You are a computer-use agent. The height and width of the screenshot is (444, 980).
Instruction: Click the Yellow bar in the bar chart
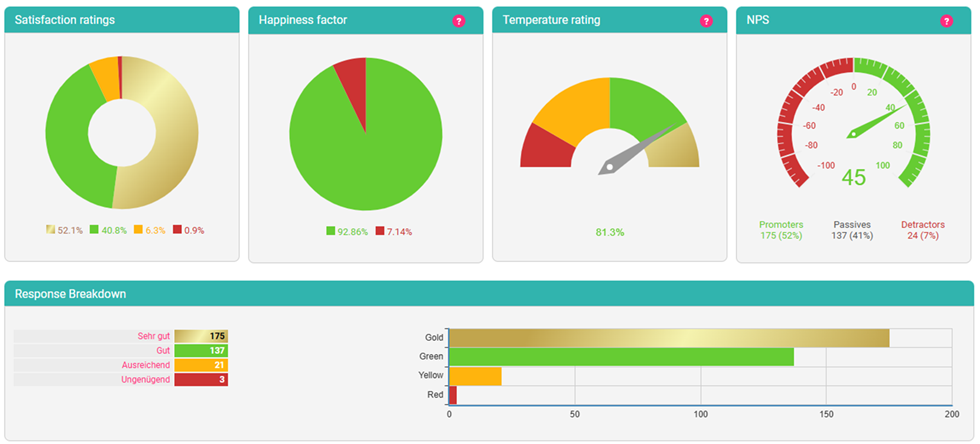(476, 376)
